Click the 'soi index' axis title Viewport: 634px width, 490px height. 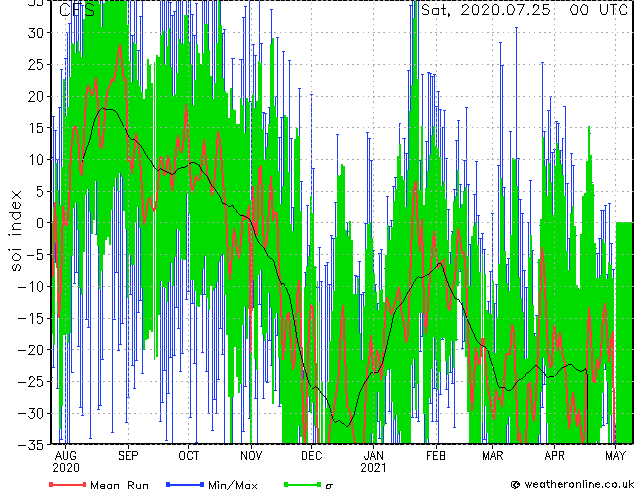point(15,231)
